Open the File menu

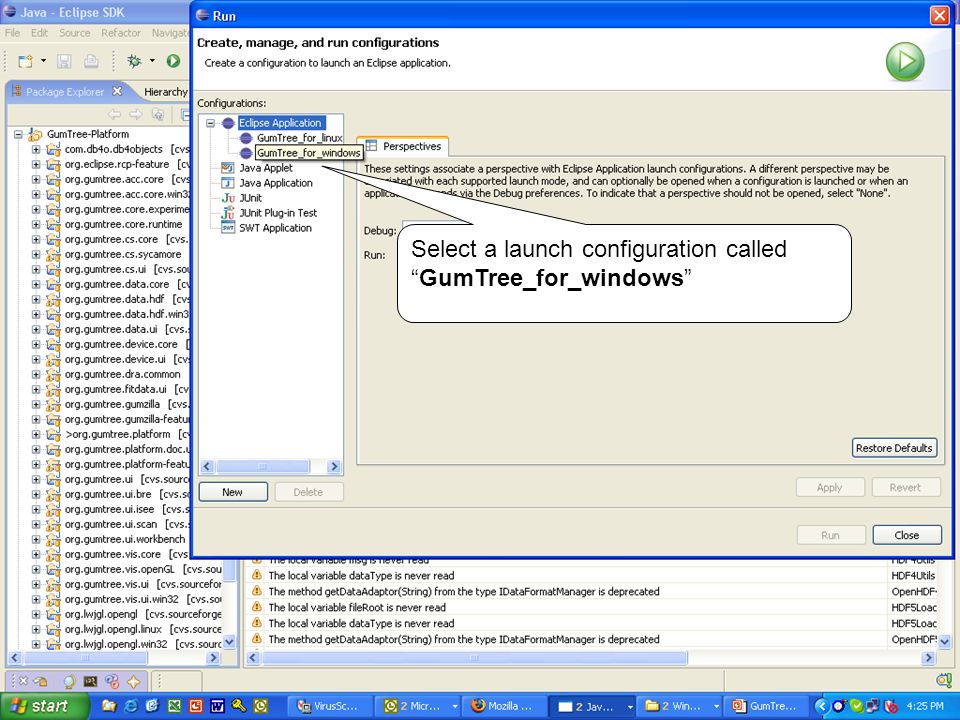pos(12,33)
